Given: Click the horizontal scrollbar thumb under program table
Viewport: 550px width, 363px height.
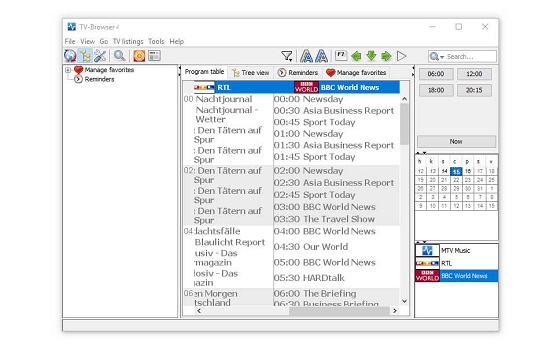Looking at the screenshot, I should pos(340,311).
